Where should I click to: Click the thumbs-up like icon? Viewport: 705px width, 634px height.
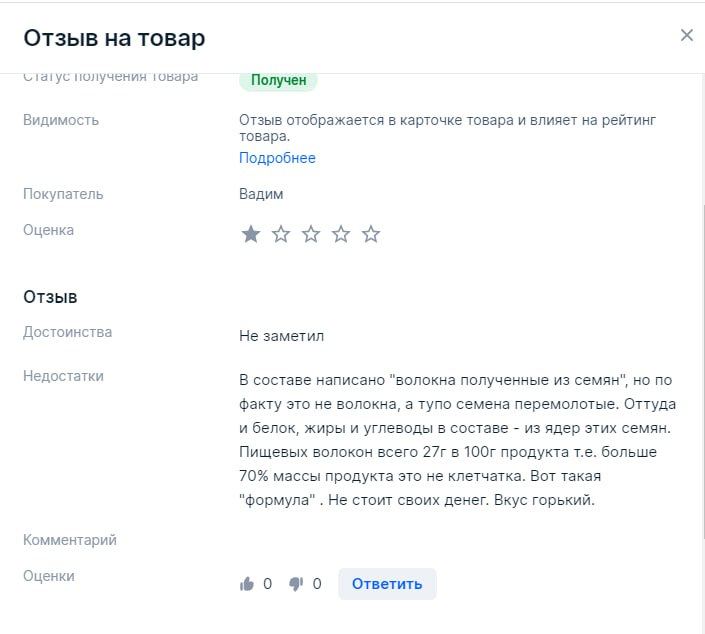click(x=247, y=584)
